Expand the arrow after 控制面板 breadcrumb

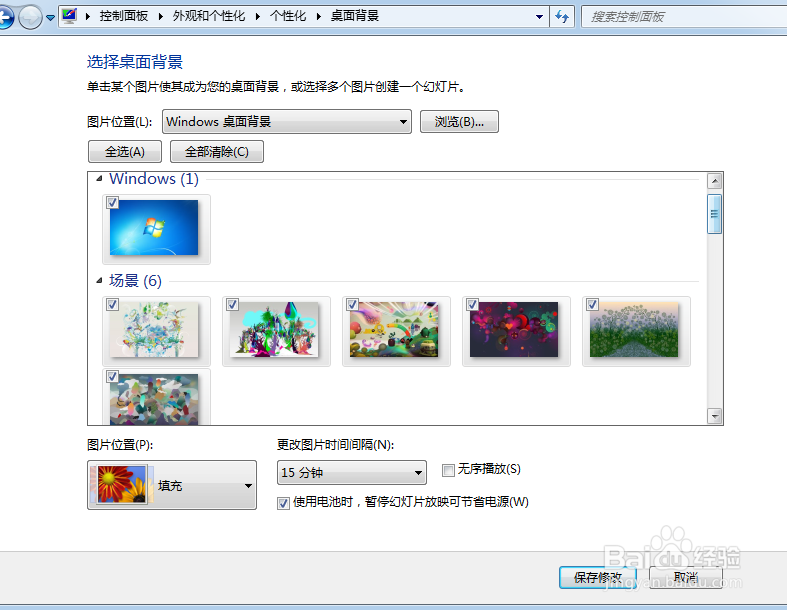(161, 17)
